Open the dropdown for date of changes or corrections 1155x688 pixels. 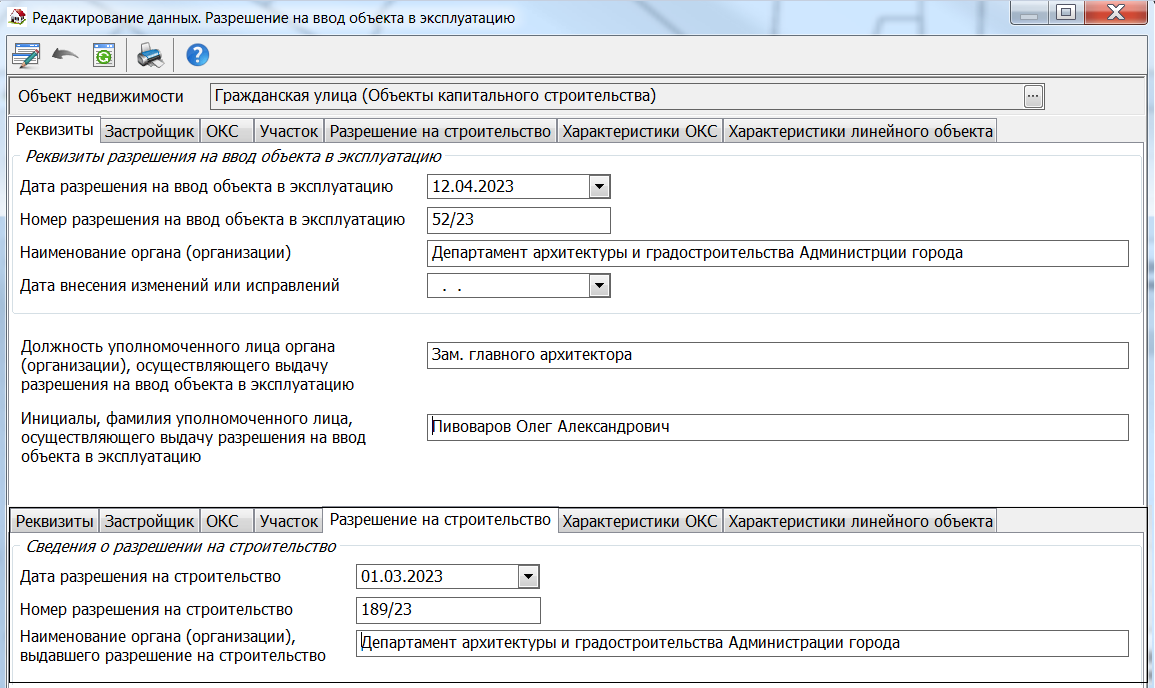pyautogui.click(x=599, y=286)
